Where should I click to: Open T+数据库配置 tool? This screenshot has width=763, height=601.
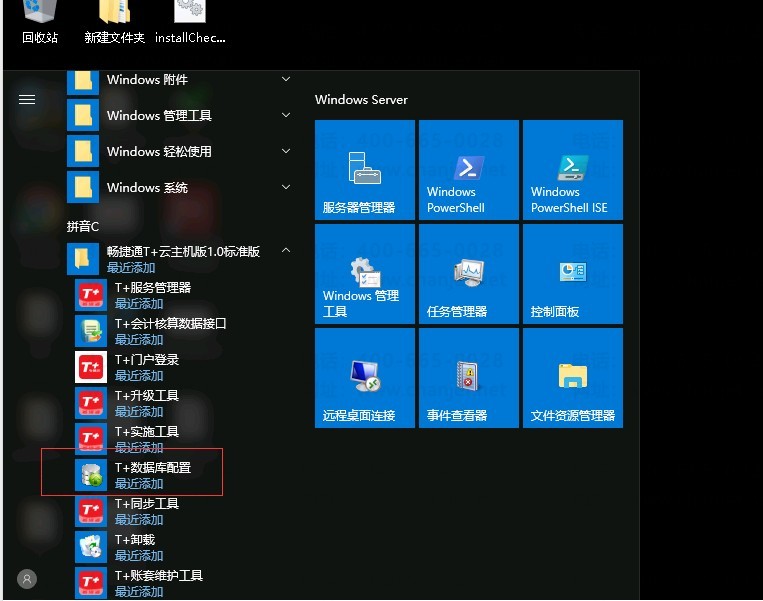click(91, 475)
